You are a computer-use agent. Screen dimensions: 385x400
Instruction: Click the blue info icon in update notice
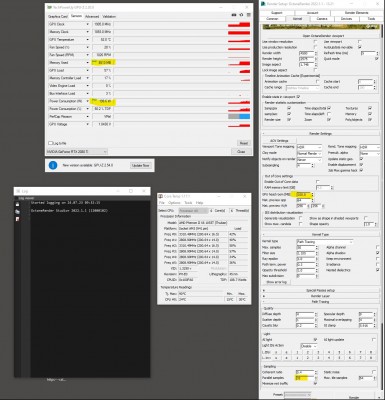(53, 165)
